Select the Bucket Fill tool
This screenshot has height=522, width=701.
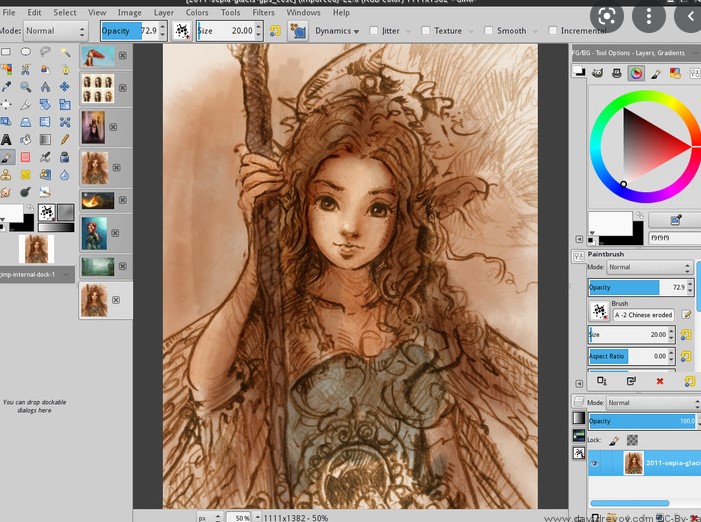click(x=25, y=139)
